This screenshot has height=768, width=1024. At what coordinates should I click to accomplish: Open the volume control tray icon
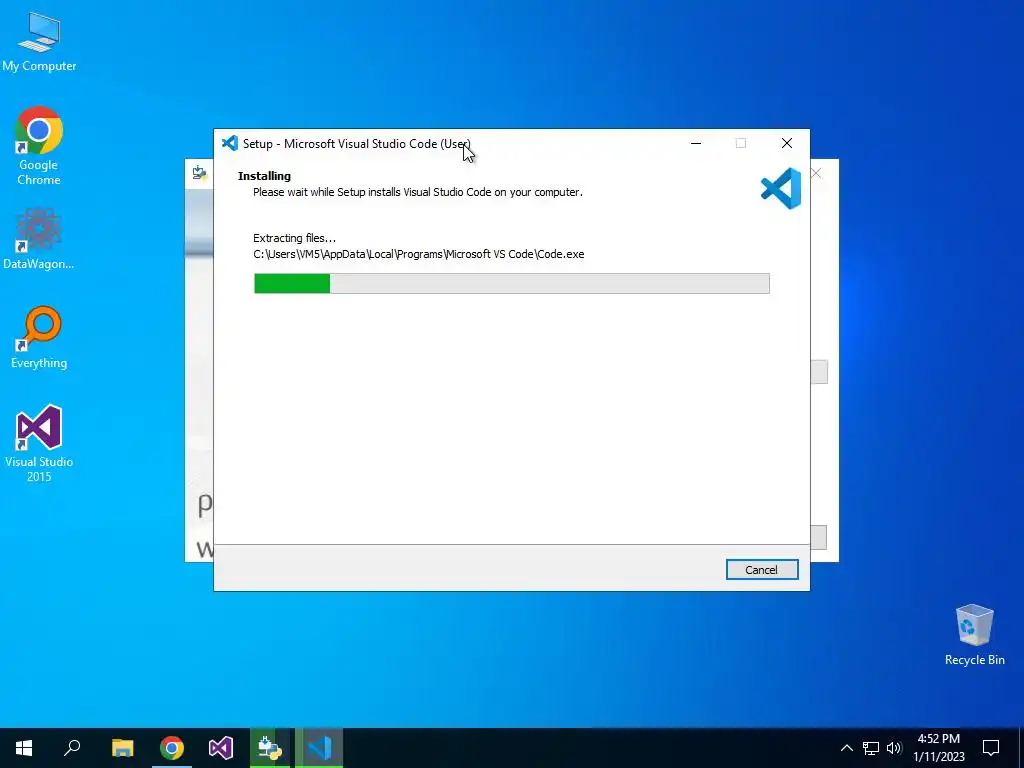[x=894, y=748]
